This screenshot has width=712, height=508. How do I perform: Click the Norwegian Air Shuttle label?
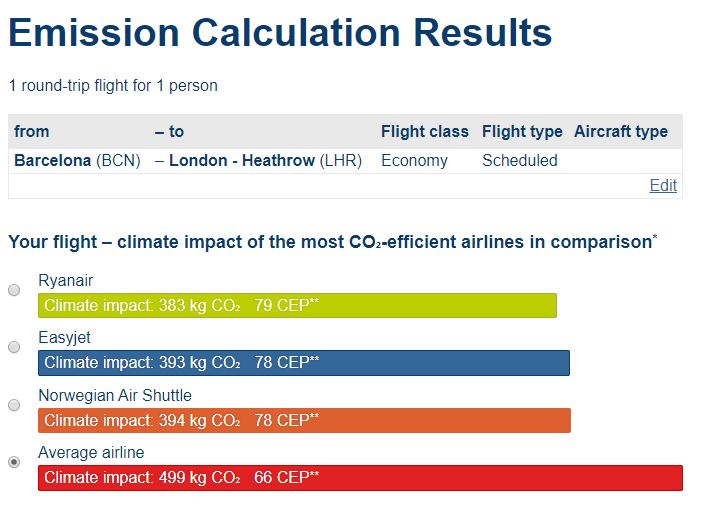point(114,395)
